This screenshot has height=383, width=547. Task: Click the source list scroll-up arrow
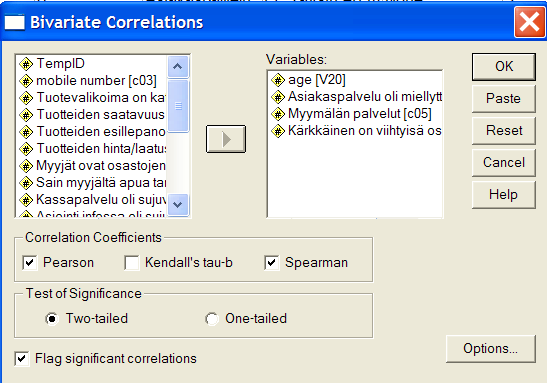pyautogui.click(x=178, y=66)
